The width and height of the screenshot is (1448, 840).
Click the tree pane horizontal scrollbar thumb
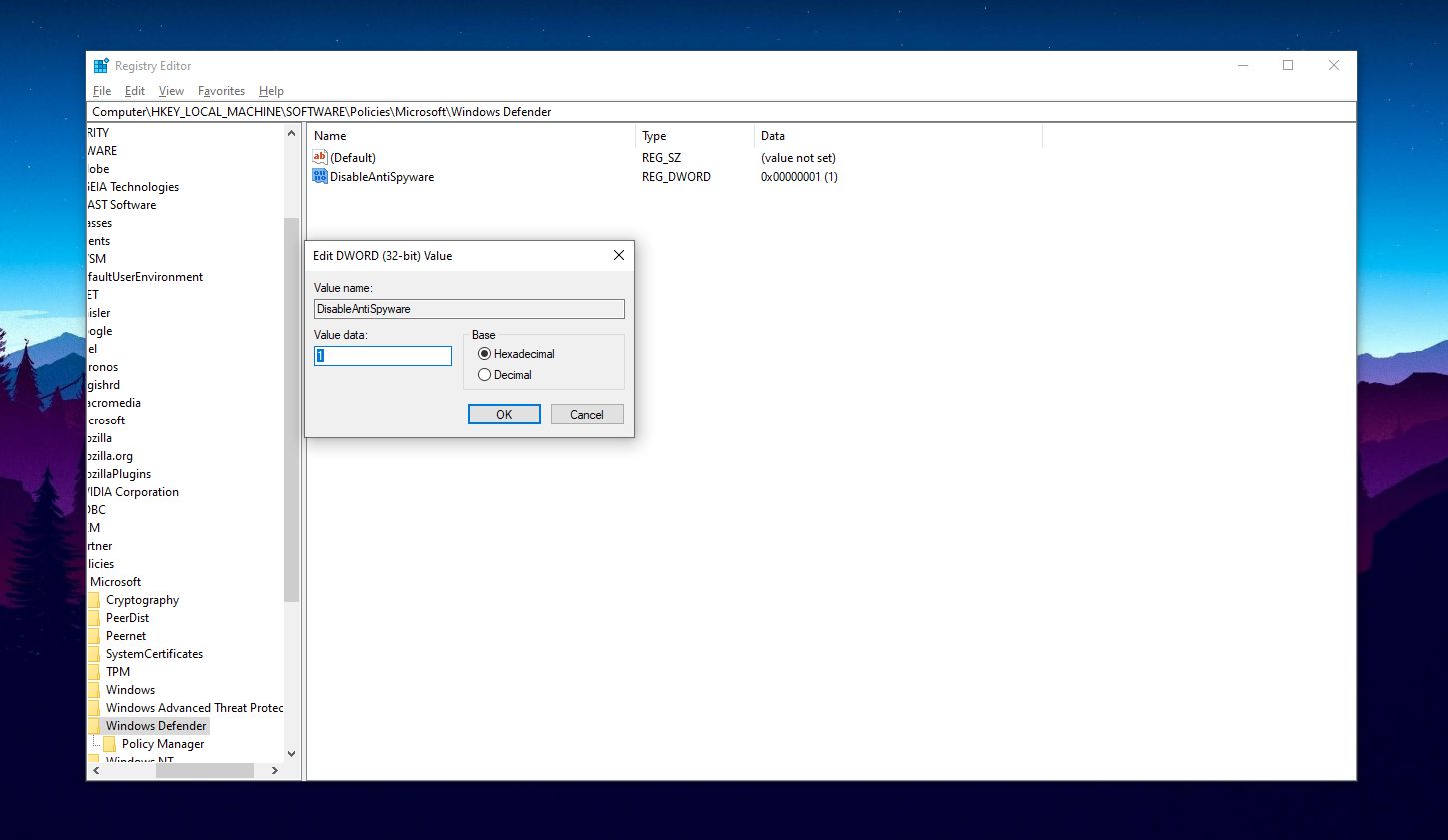point(204,771)
